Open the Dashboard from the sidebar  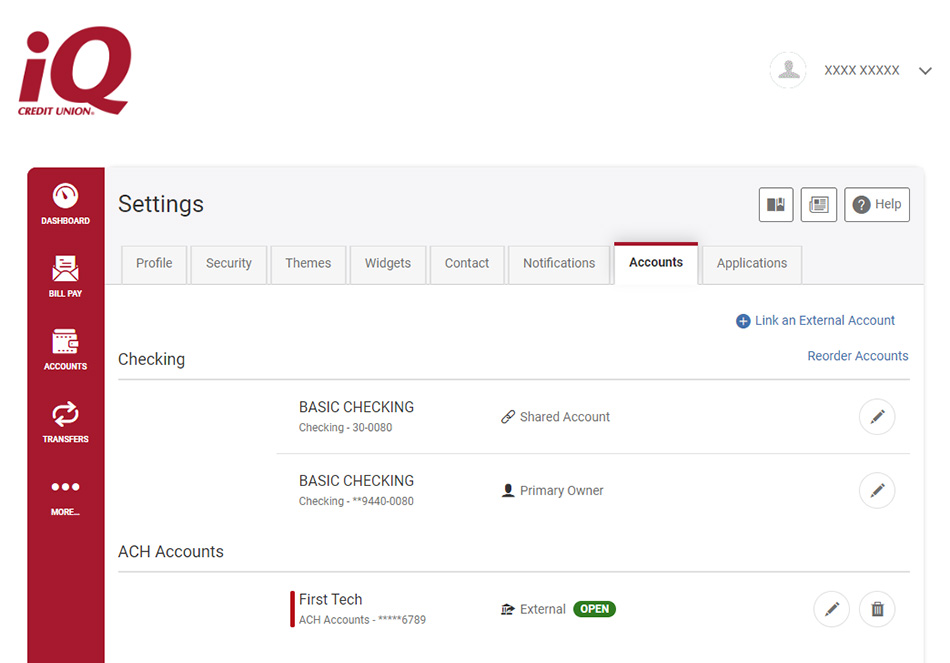[x=65, y=203]
